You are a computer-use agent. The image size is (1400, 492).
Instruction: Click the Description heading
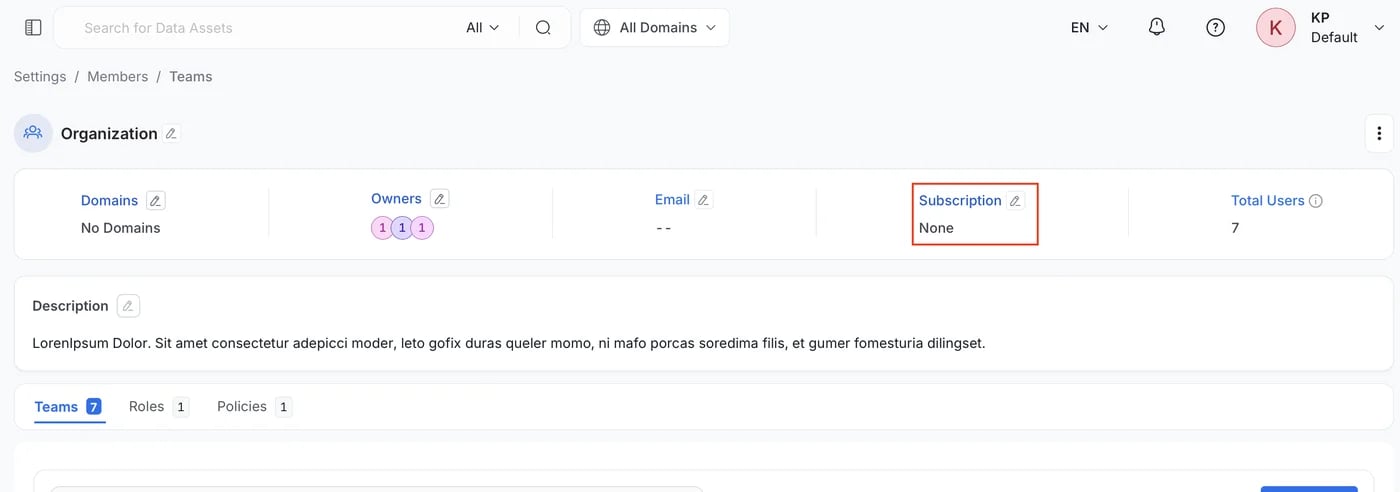70,306
